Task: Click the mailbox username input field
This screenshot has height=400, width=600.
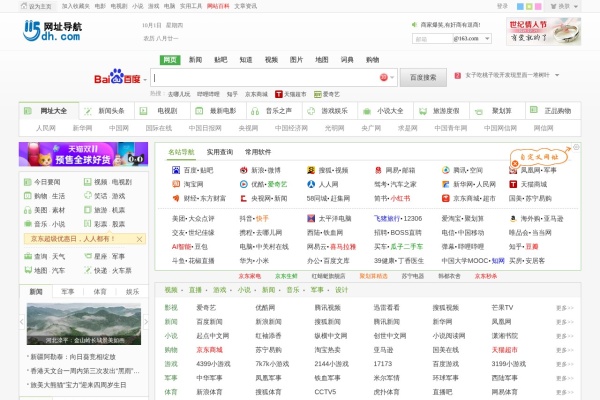Action: [x=432, y=39]
